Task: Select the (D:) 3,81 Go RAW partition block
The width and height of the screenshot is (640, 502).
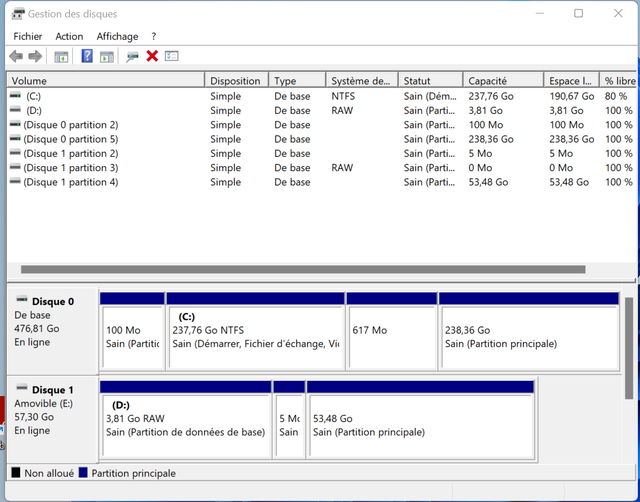Action: click(x=186, y=420)
